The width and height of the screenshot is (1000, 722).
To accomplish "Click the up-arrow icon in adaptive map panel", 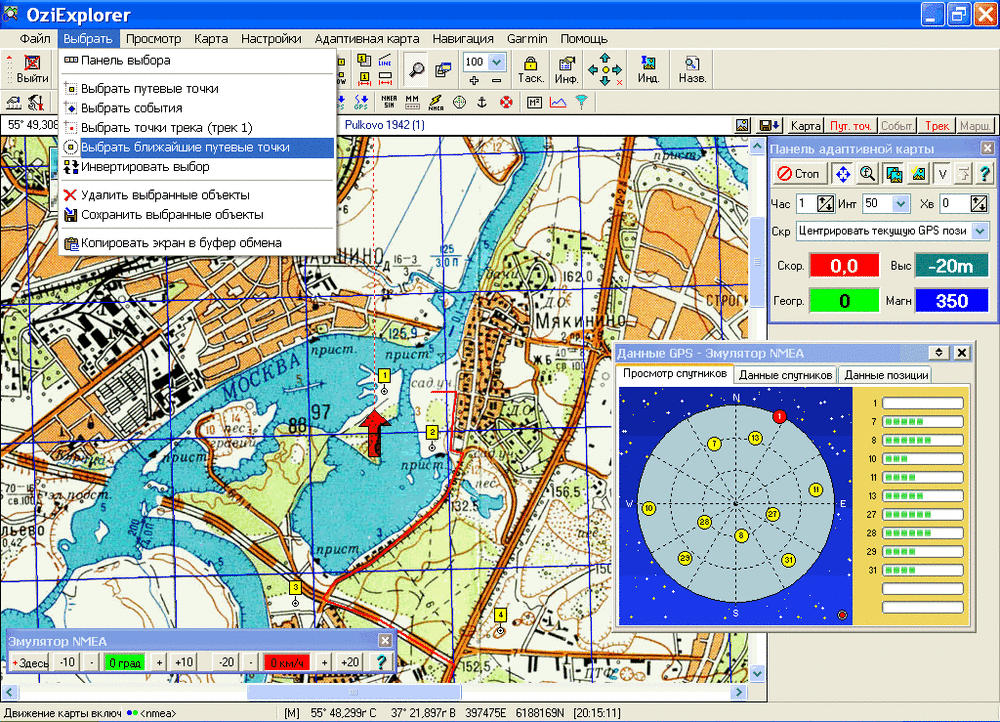I will [964, 173].
